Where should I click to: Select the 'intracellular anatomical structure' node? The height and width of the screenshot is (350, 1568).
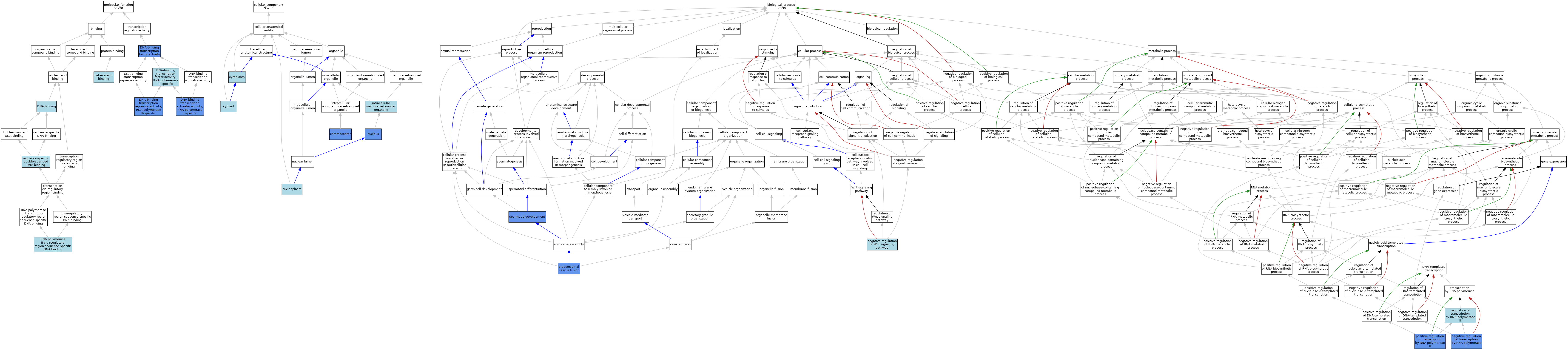256,51
